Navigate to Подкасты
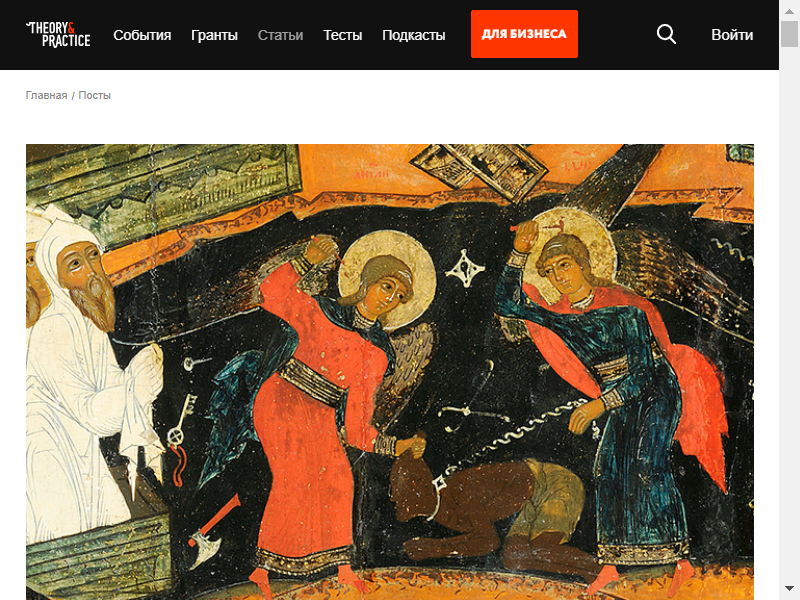Viewport: 800px width, 600px height. (414, 35)
